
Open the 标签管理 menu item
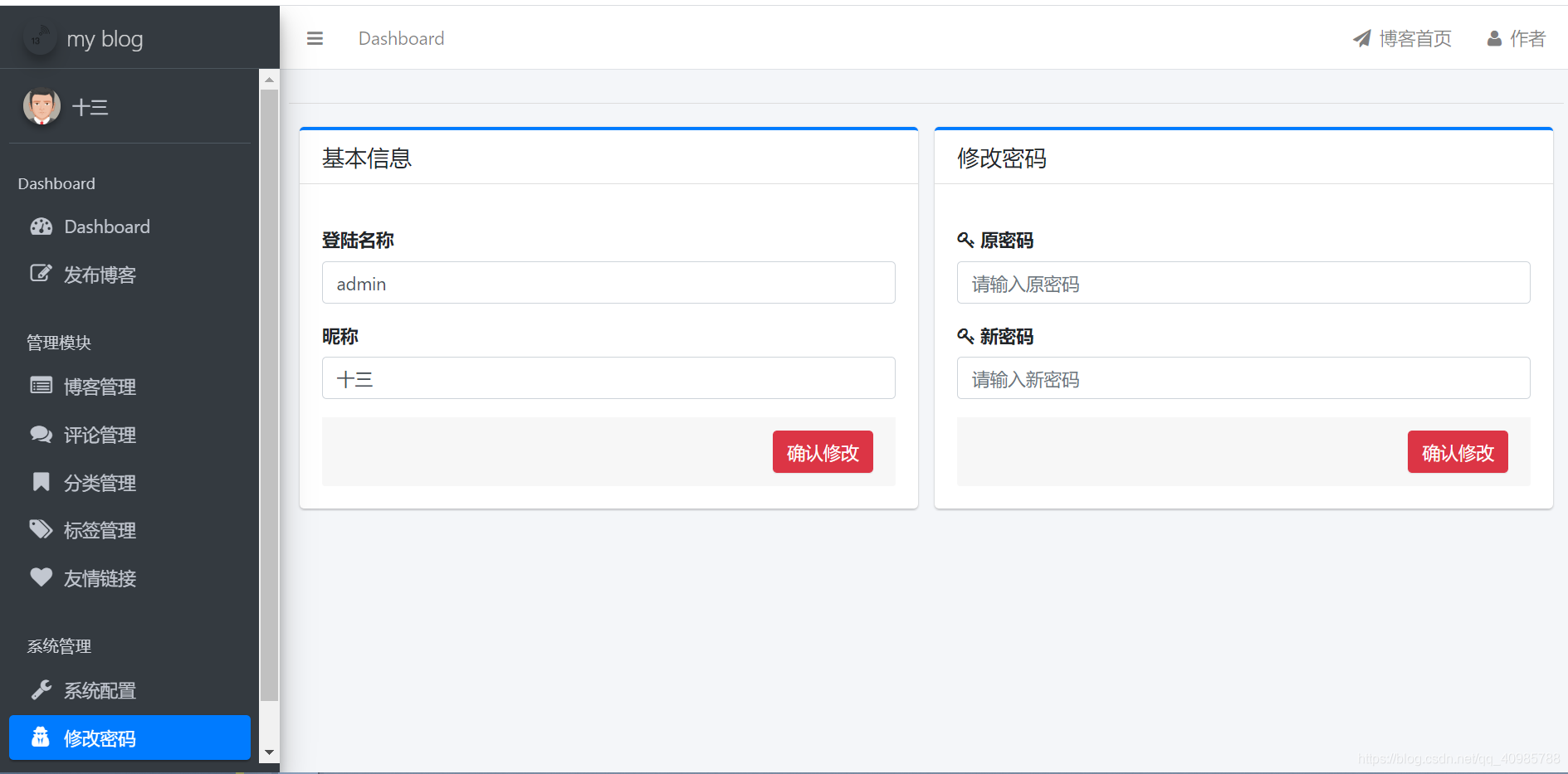click(129, 530)
